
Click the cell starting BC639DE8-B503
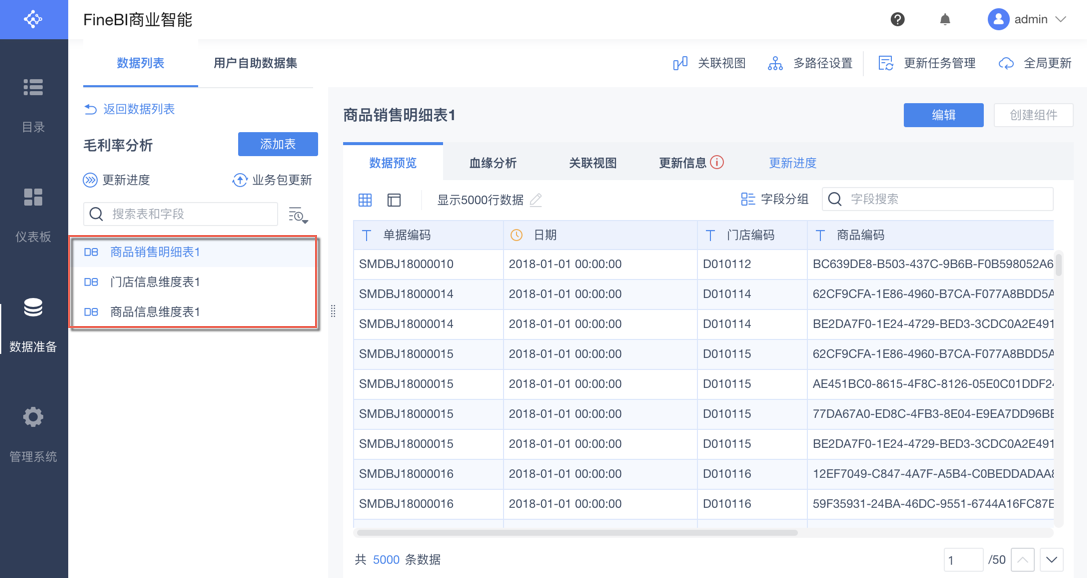930,264
